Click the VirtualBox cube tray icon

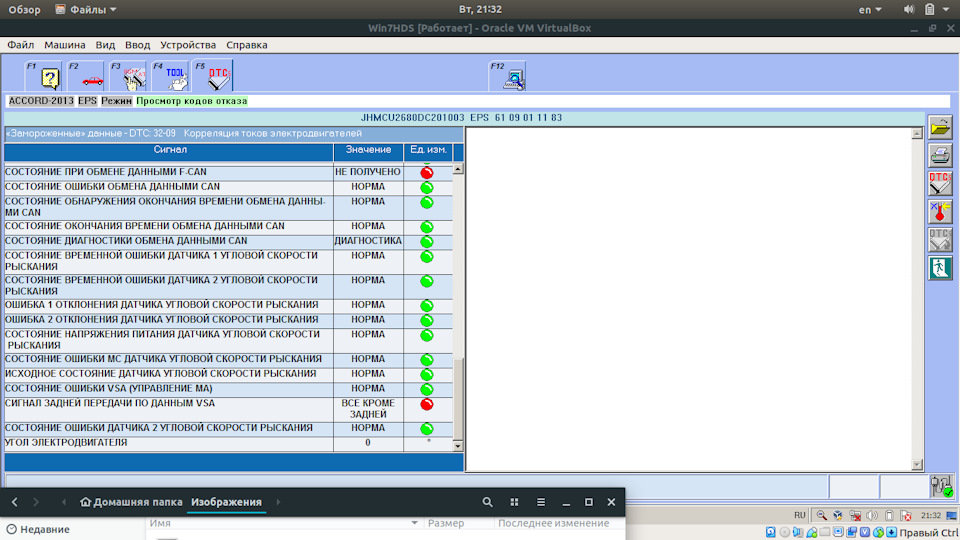tap(838, 516)
